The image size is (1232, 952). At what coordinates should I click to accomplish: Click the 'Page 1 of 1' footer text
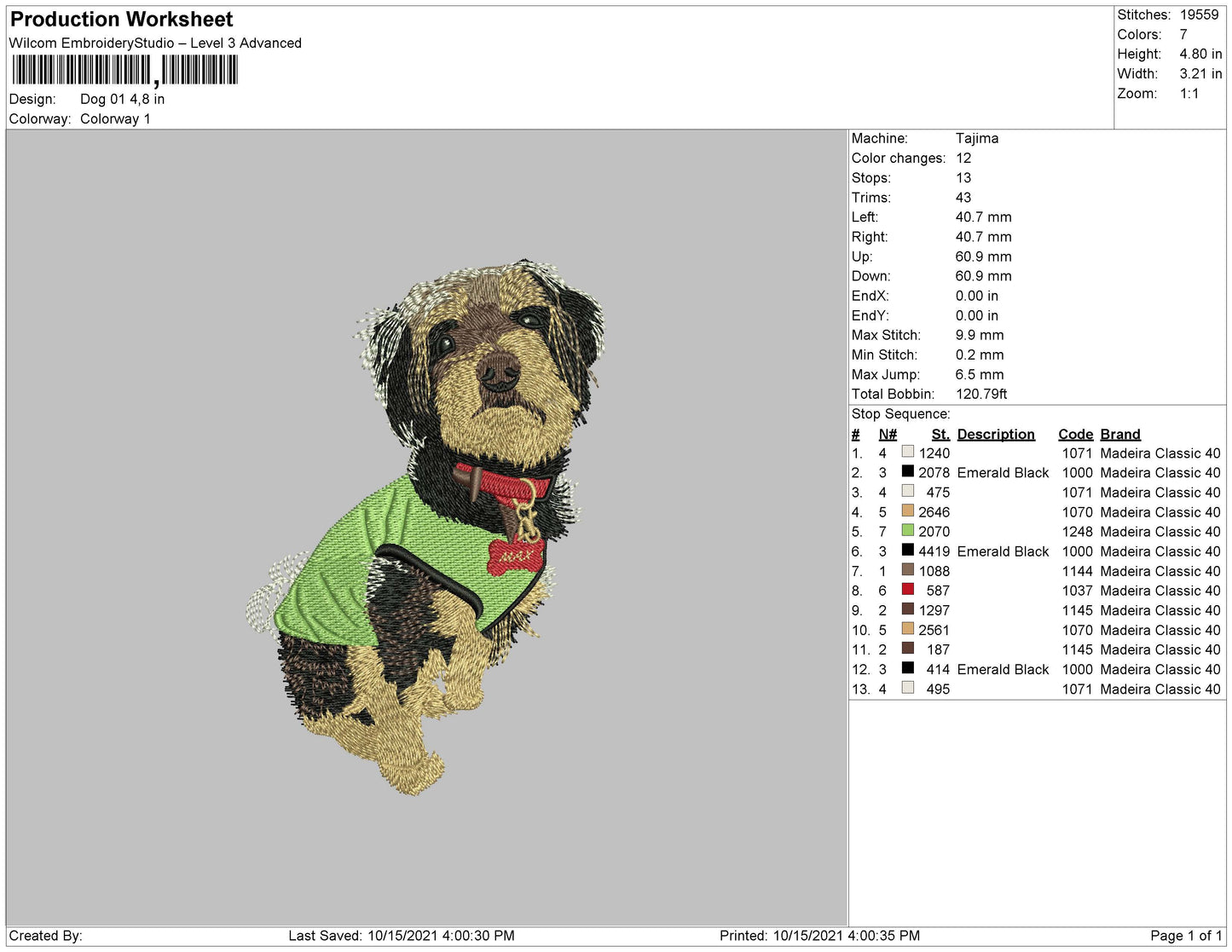(x=1186, y=936)
